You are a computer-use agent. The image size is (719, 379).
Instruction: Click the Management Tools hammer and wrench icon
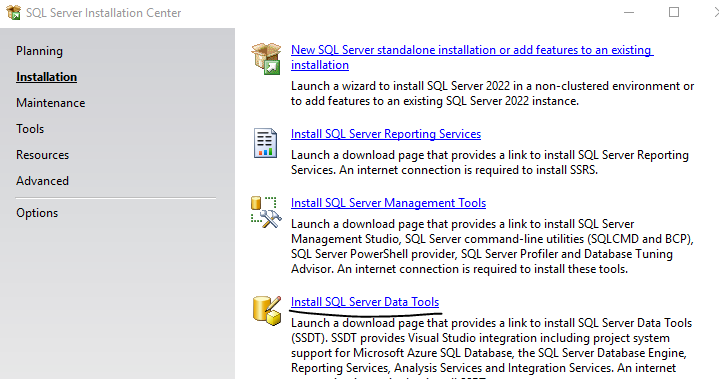(266, 212)
